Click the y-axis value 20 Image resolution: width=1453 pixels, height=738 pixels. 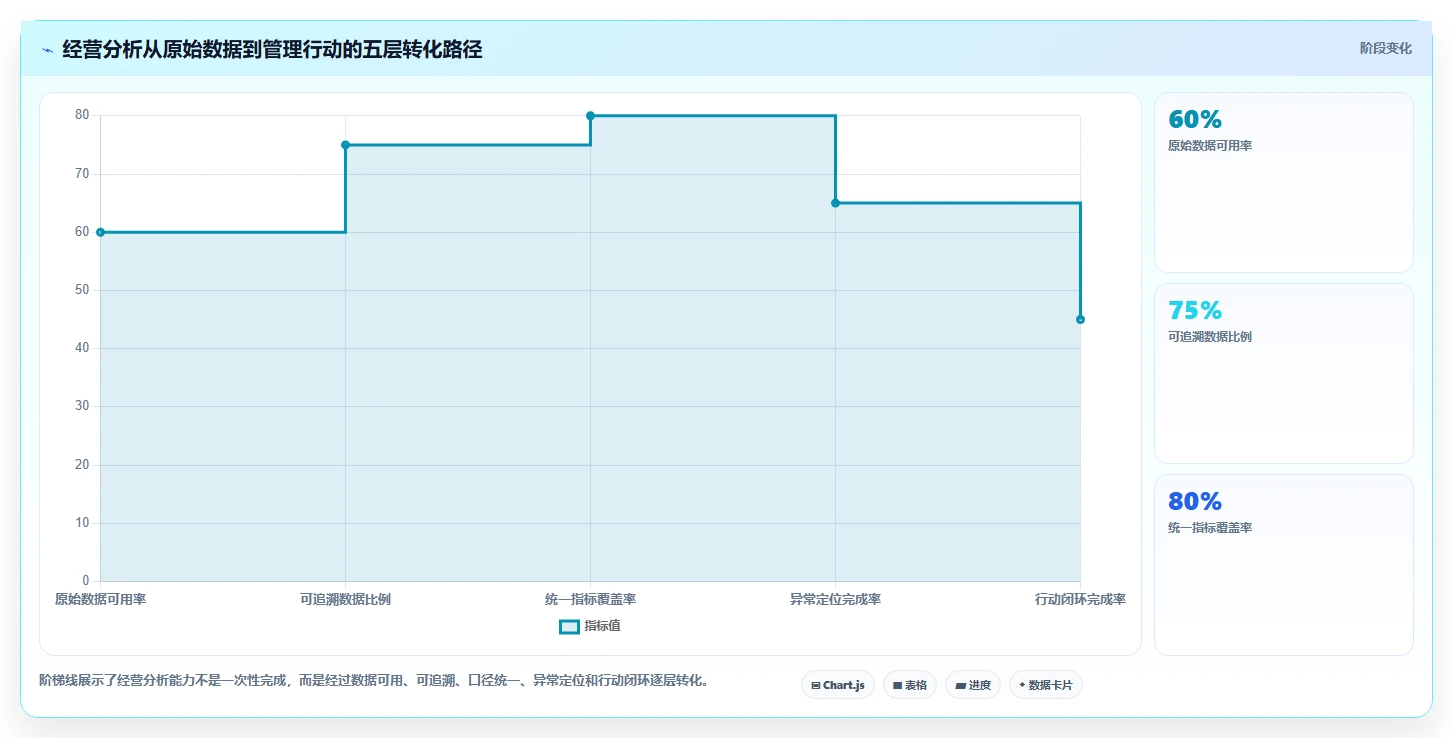point(82,464)
